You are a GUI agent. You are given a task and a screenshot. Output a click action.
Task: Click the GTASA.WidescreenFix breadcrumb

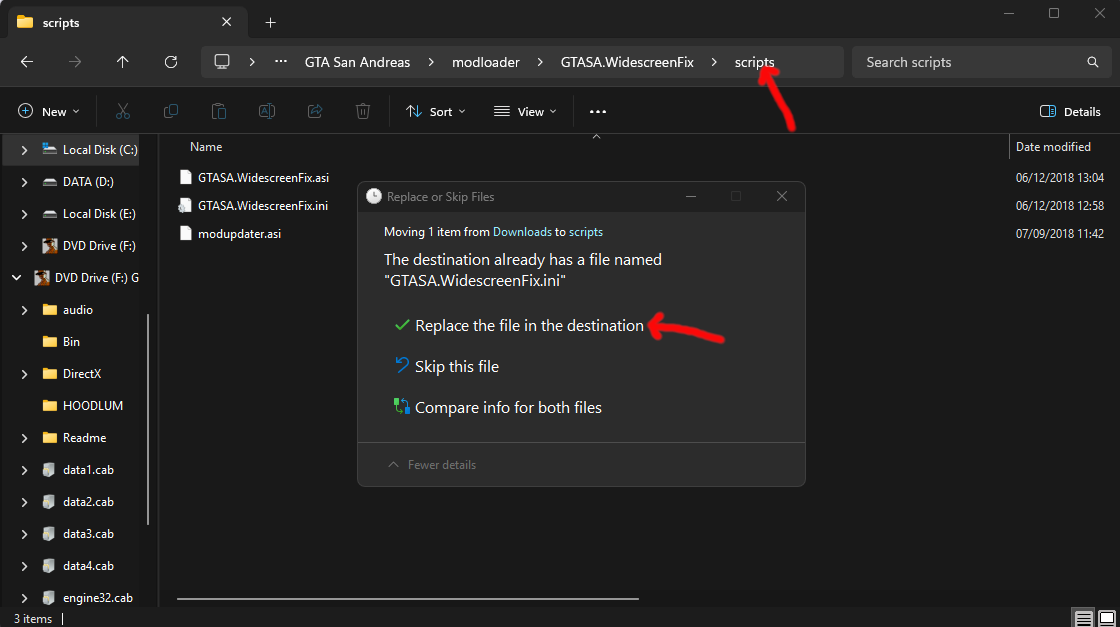(x=627, y=62)
